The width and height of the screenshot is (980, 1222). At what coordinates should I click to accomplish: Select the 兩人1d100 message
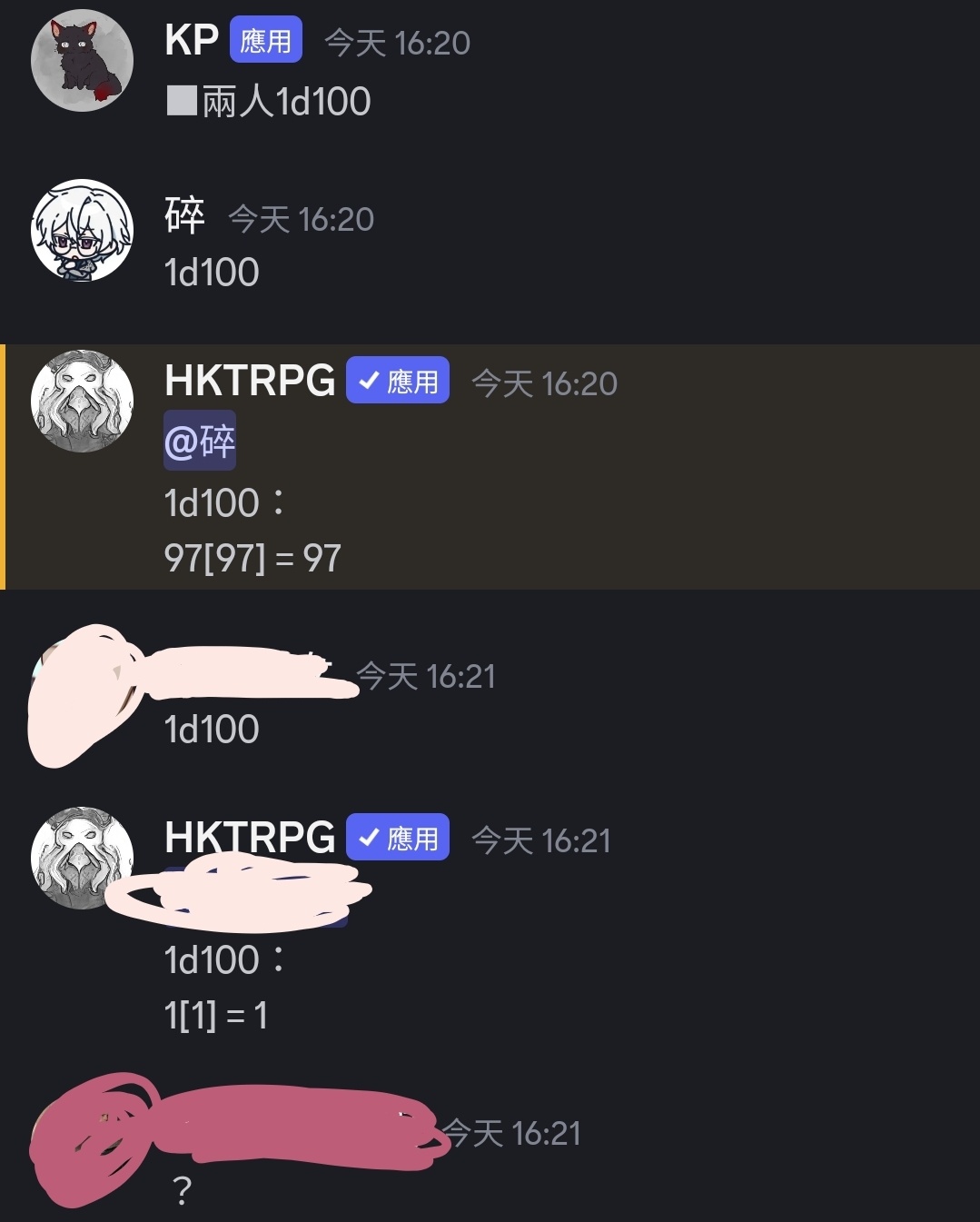pos(269,101)
